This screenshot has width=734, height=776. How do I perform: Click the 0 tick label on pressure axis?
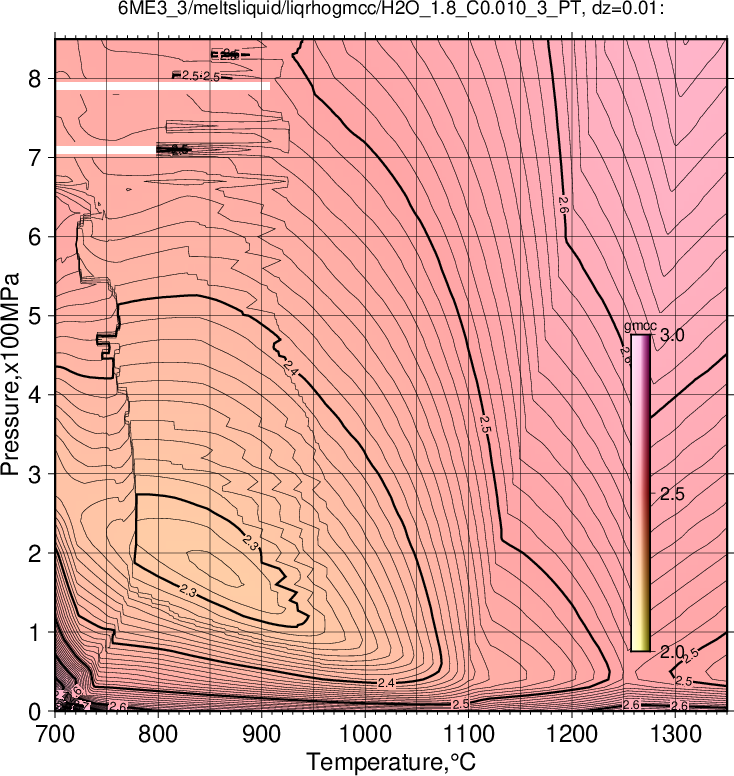[35, 712]
